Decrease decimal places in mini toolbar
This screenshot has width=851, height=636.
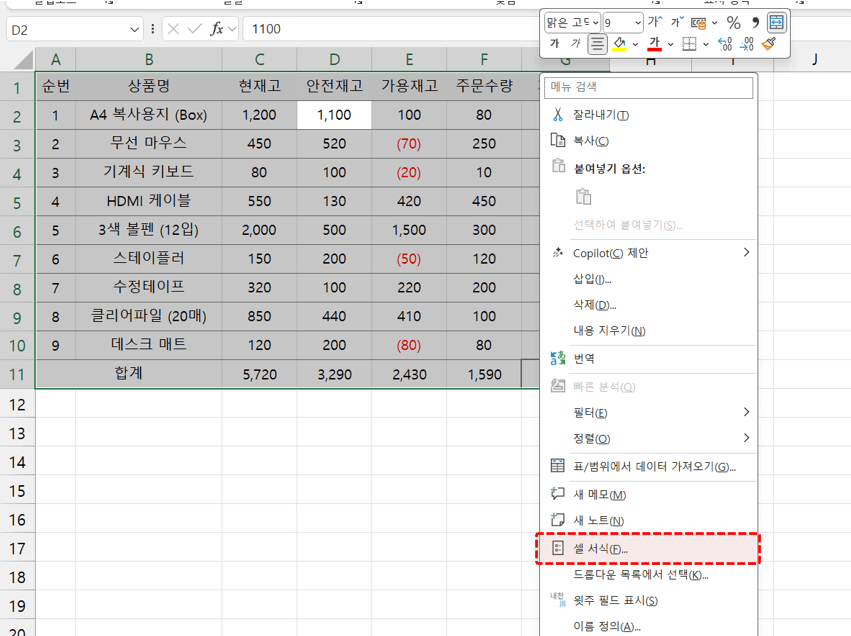point(746,44)
